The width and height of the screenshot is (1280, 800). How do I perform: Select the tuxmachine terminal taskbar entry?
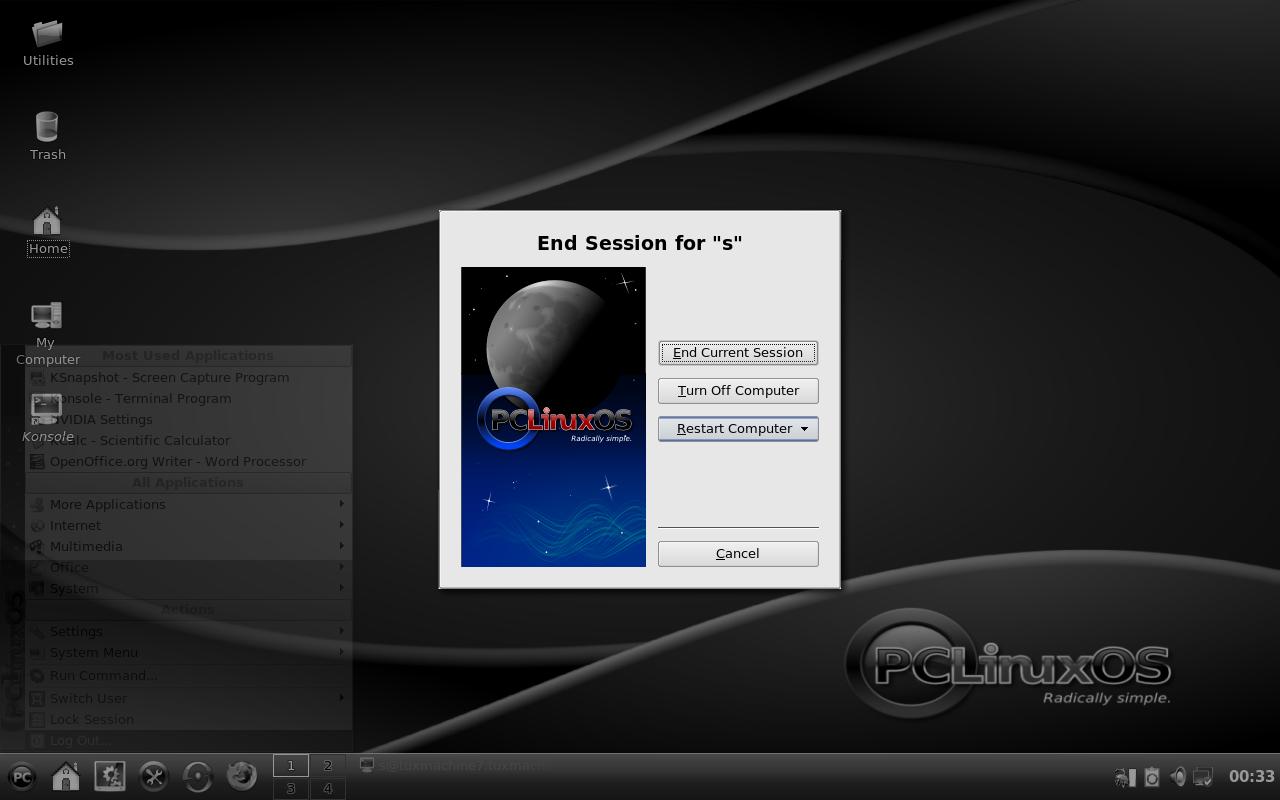452,765
